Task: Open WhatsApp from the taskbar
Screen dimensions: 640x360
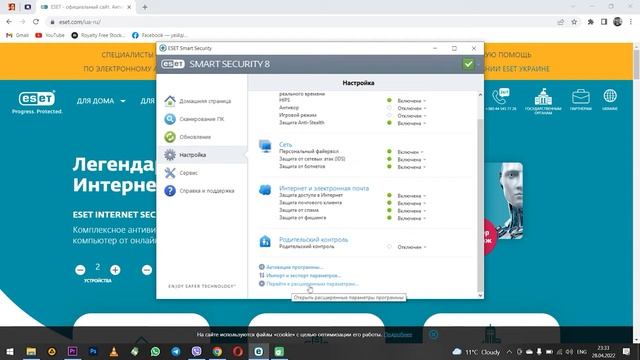Action: (155, 351)
